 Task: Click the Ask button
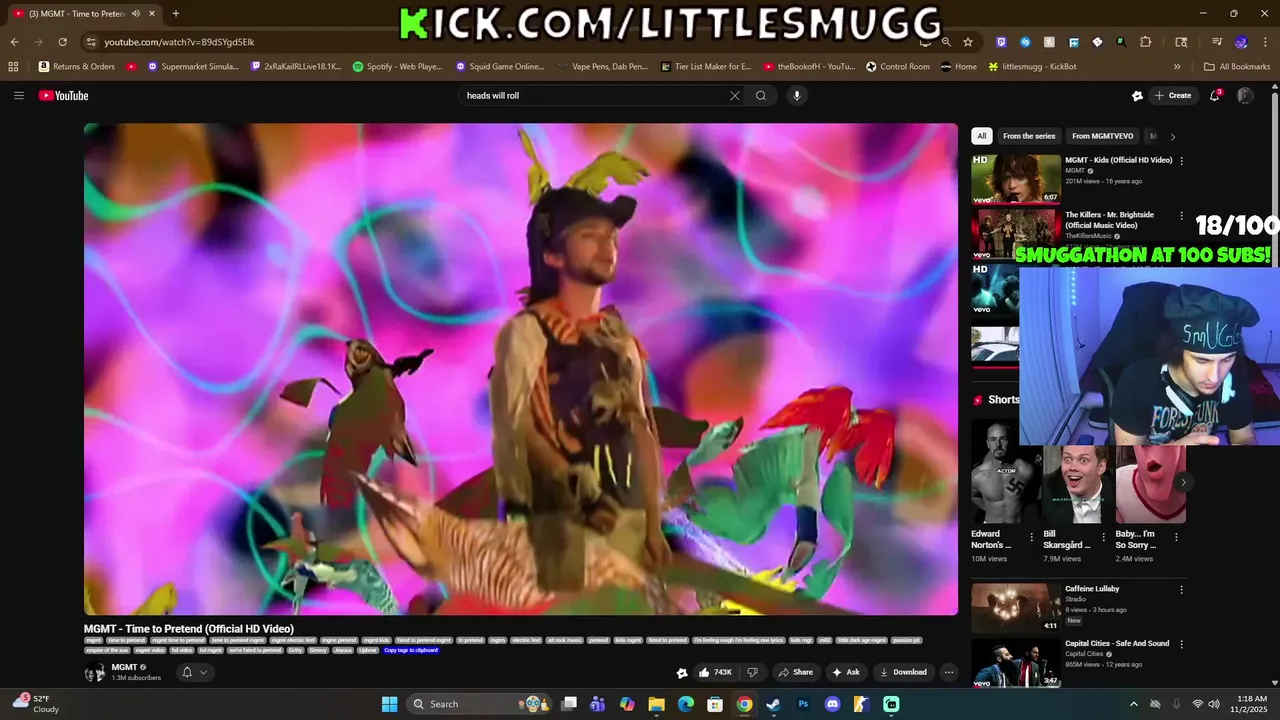pyautogui.click(x=846, y=673)
